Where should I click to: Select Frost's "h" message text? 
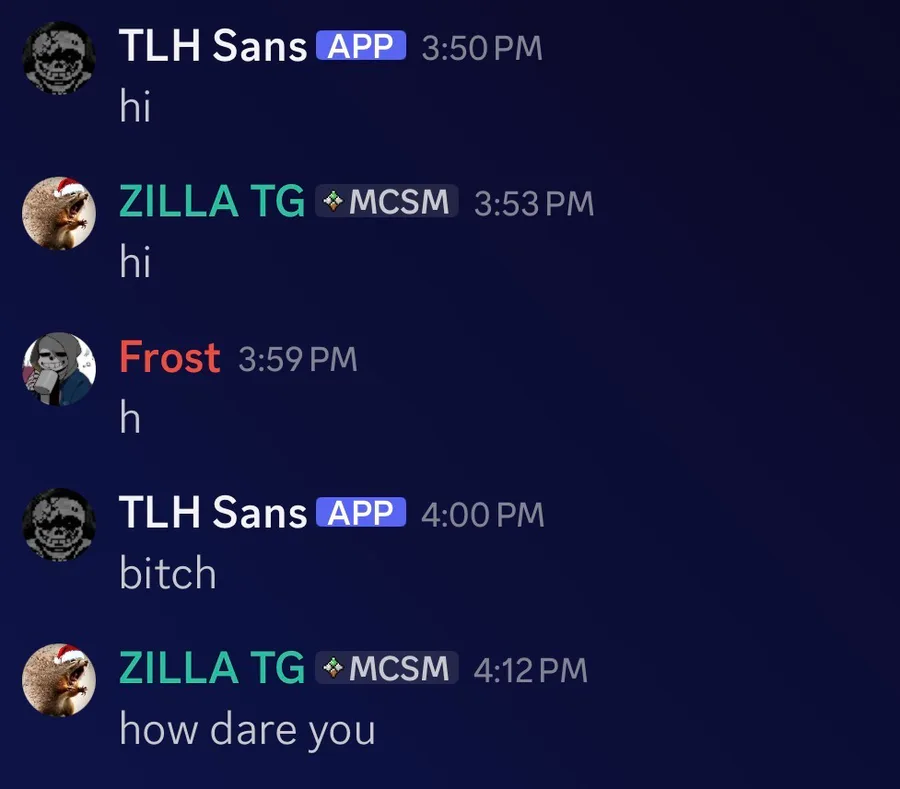click(130, 418)
